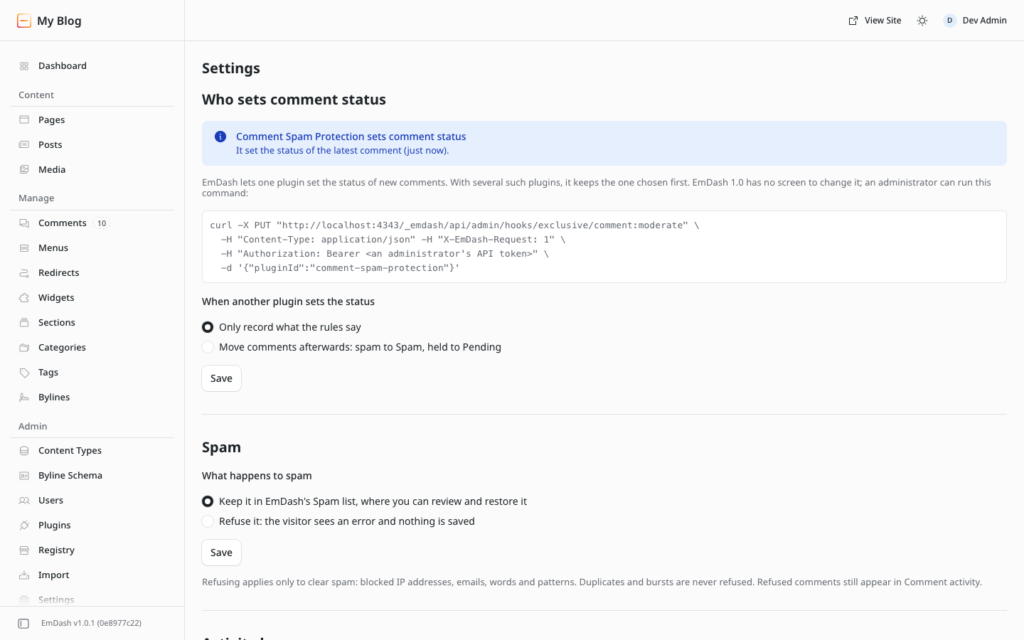Open the Registry menu item

pyautogui.click(x=92, y=550)
